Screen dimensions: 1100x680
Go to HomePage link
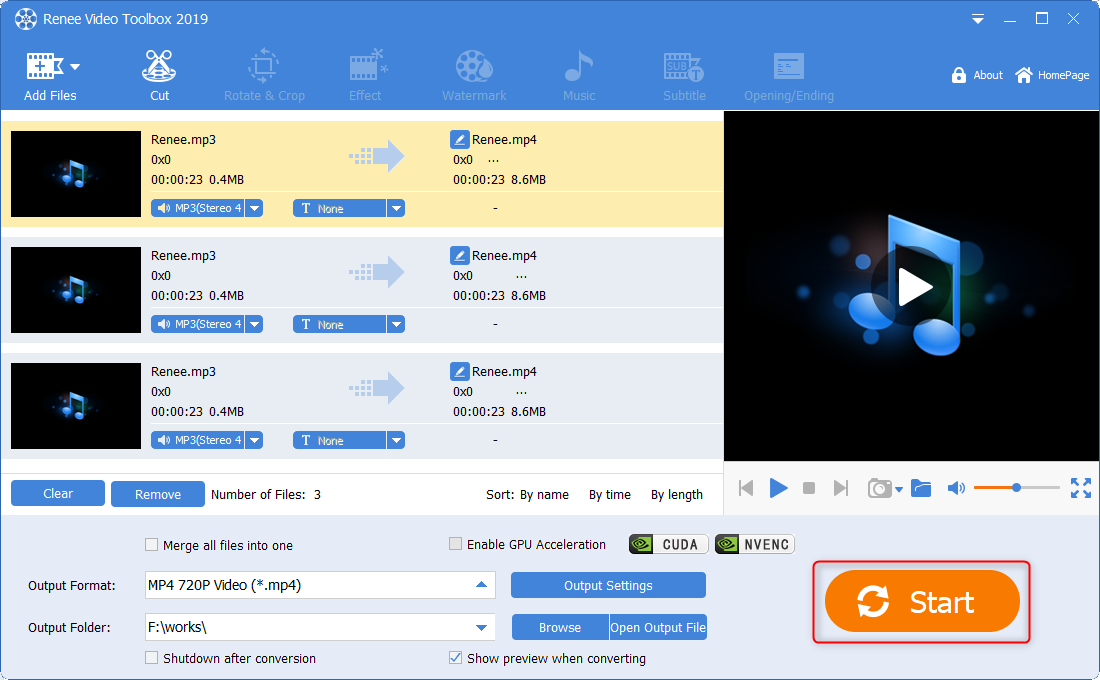point(1052,75)
